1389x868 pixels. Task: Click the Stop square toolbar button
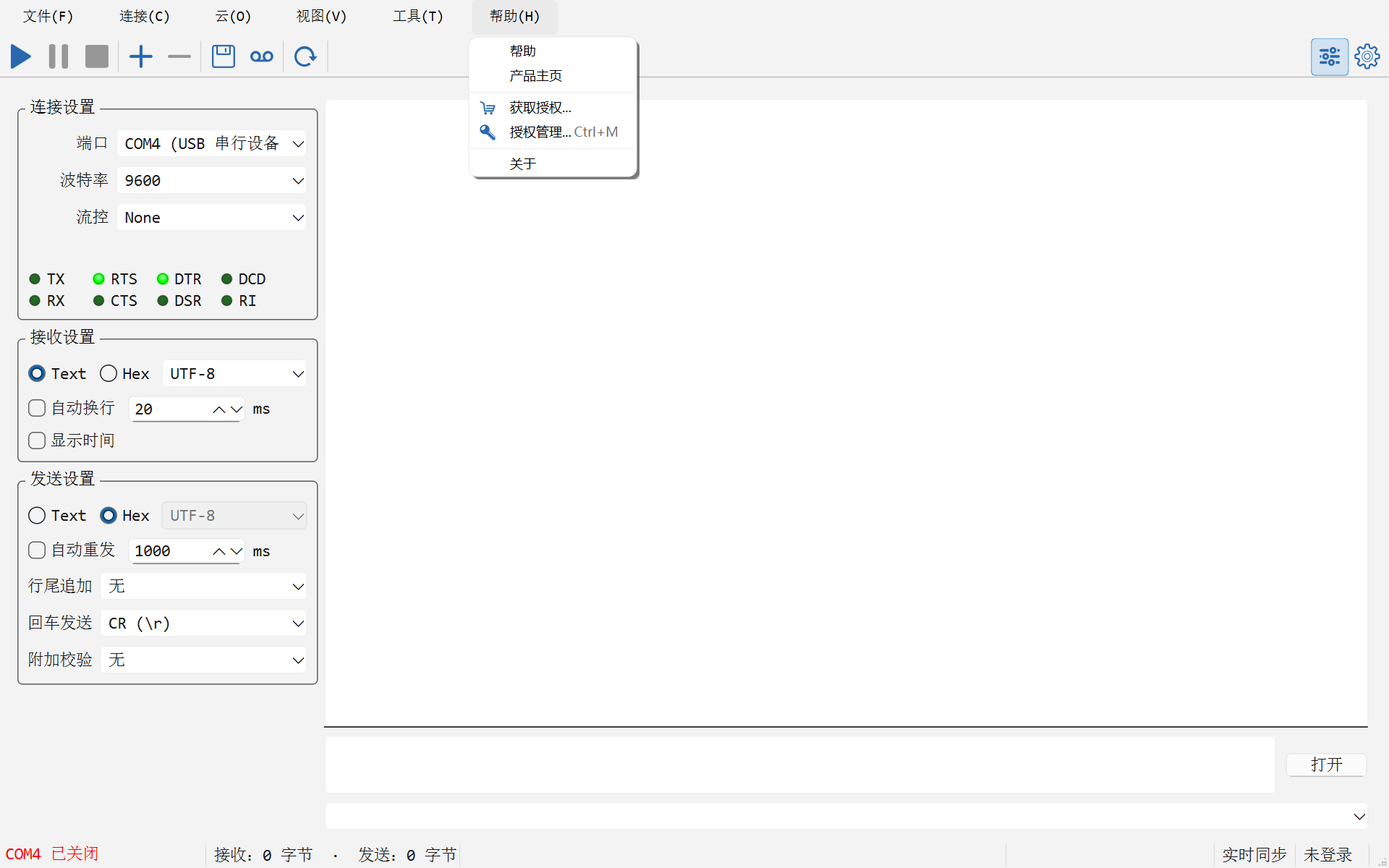pyautogui.click(x=96, y=56)
